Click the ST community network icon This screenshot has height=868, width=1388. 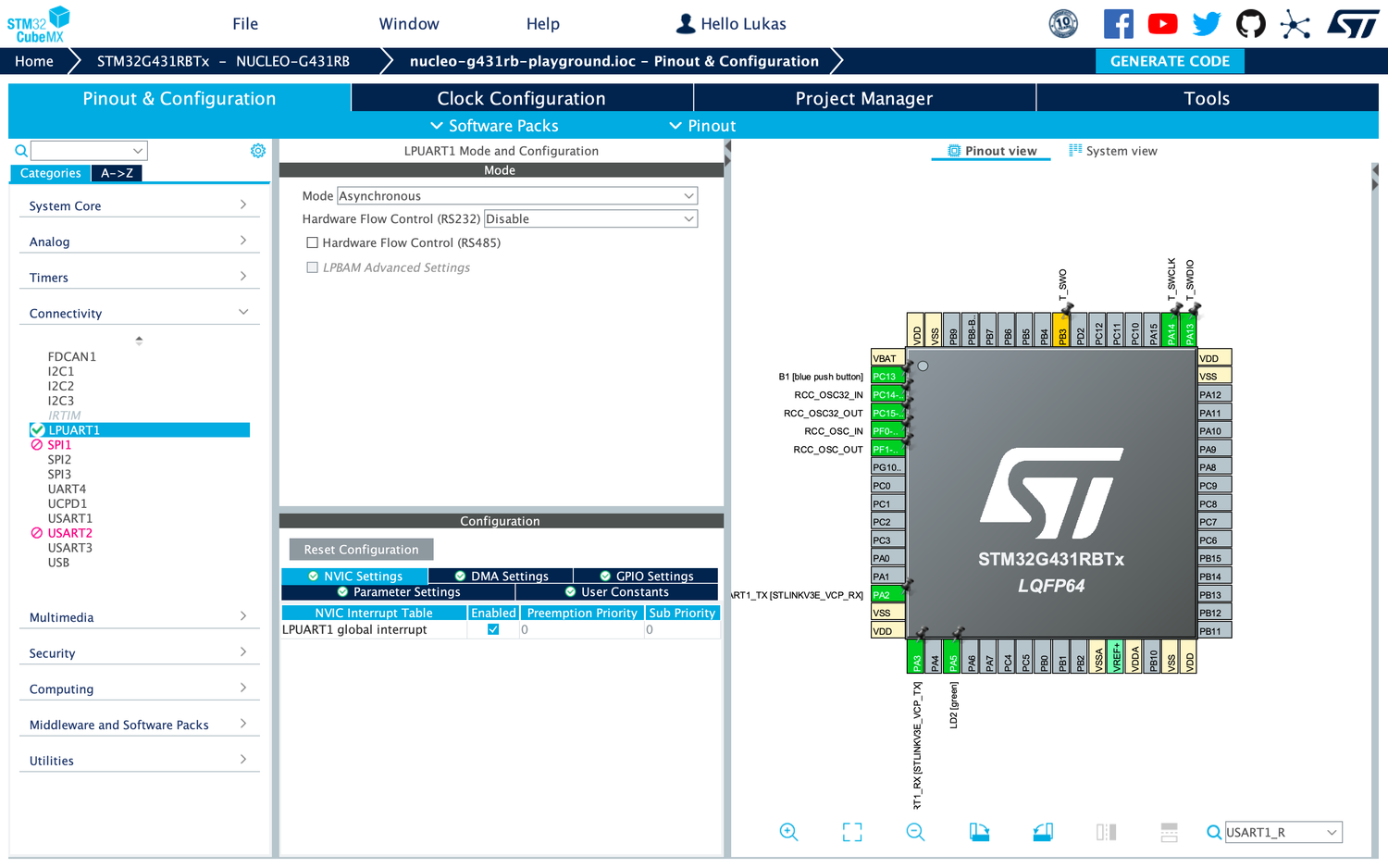(1295, 24)
